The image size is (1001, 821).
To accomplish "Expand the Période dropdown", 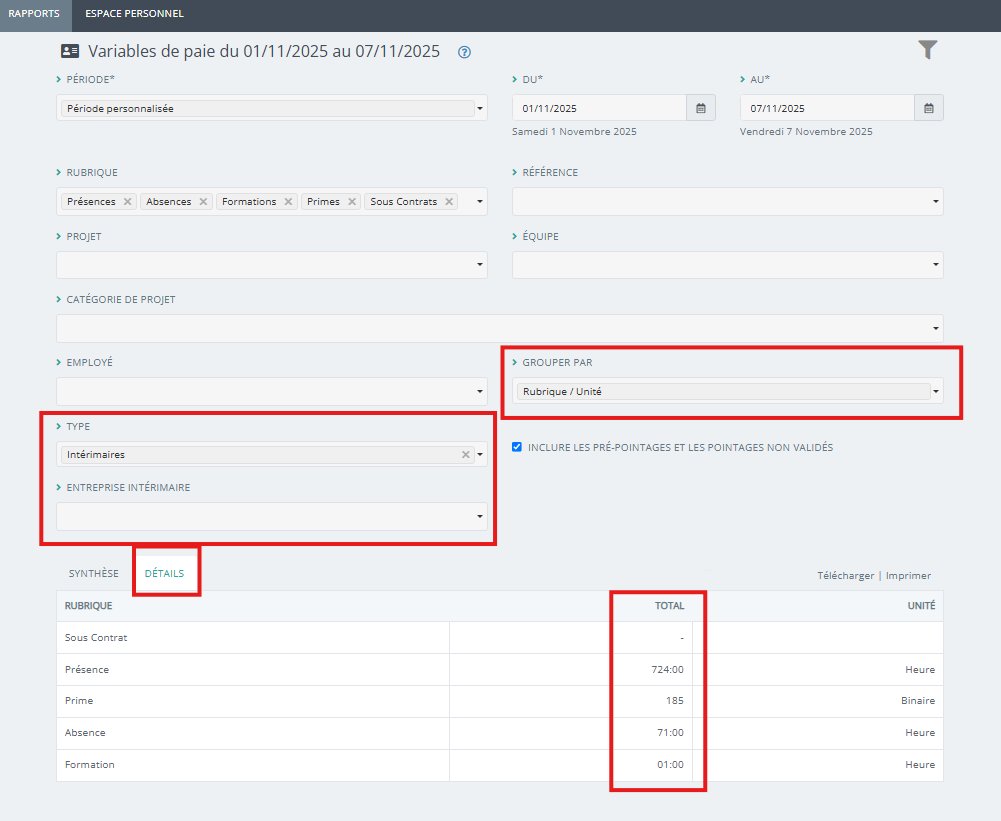I will point(480,109).
